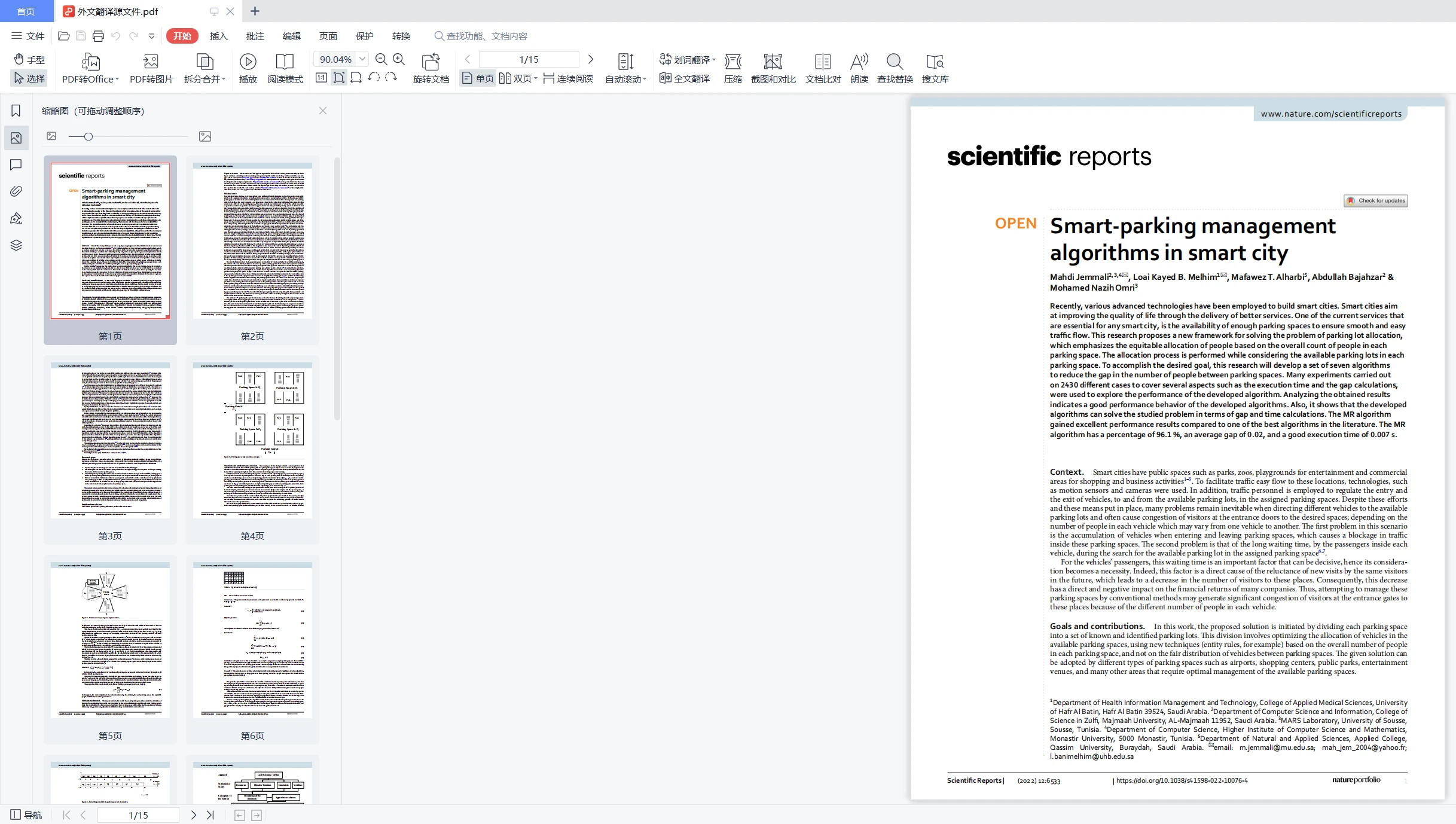
Task: Go to next page arrow in toolbar
Action: 591,59
